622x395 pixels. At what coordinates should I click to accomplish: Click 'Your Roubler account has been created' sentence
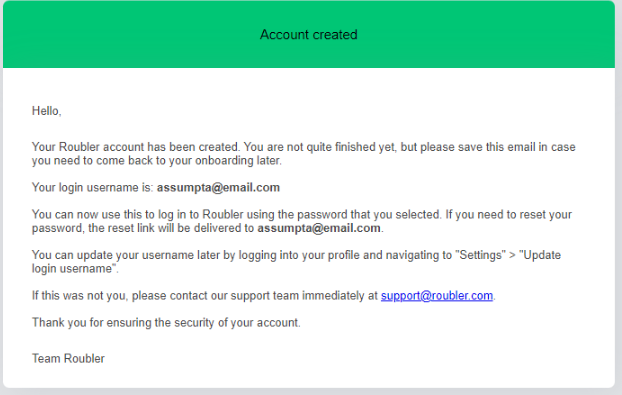[x=136, y=147]
